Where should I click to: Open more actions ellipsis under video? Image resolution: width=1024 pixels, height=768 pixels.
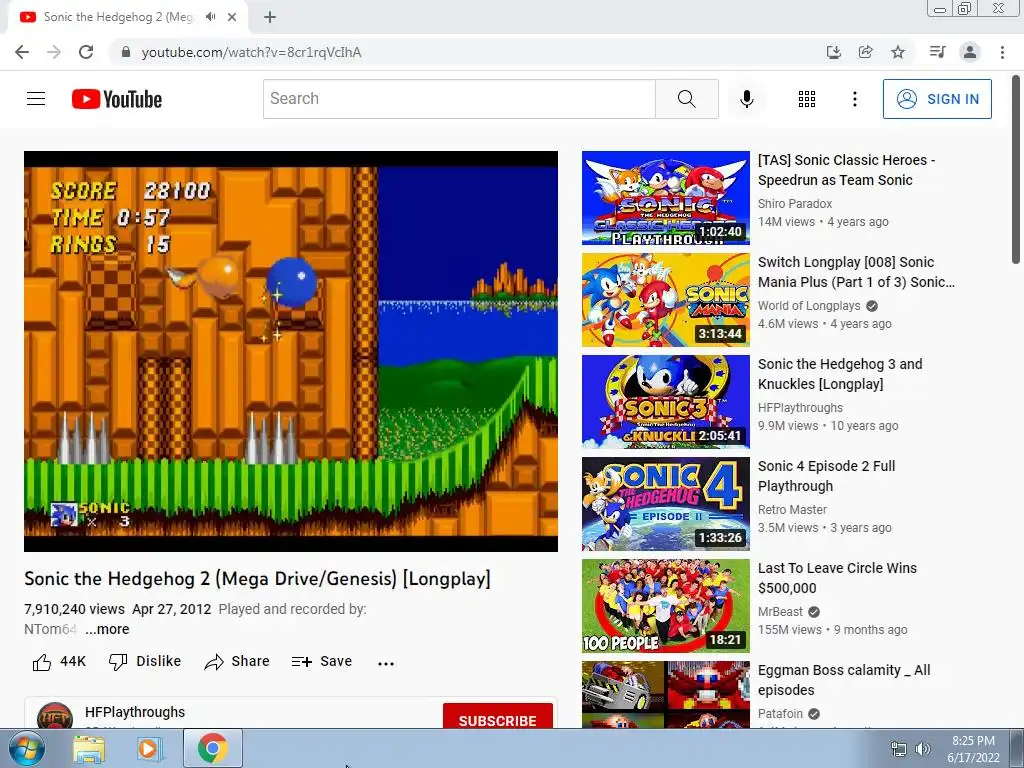coord(385,663)
